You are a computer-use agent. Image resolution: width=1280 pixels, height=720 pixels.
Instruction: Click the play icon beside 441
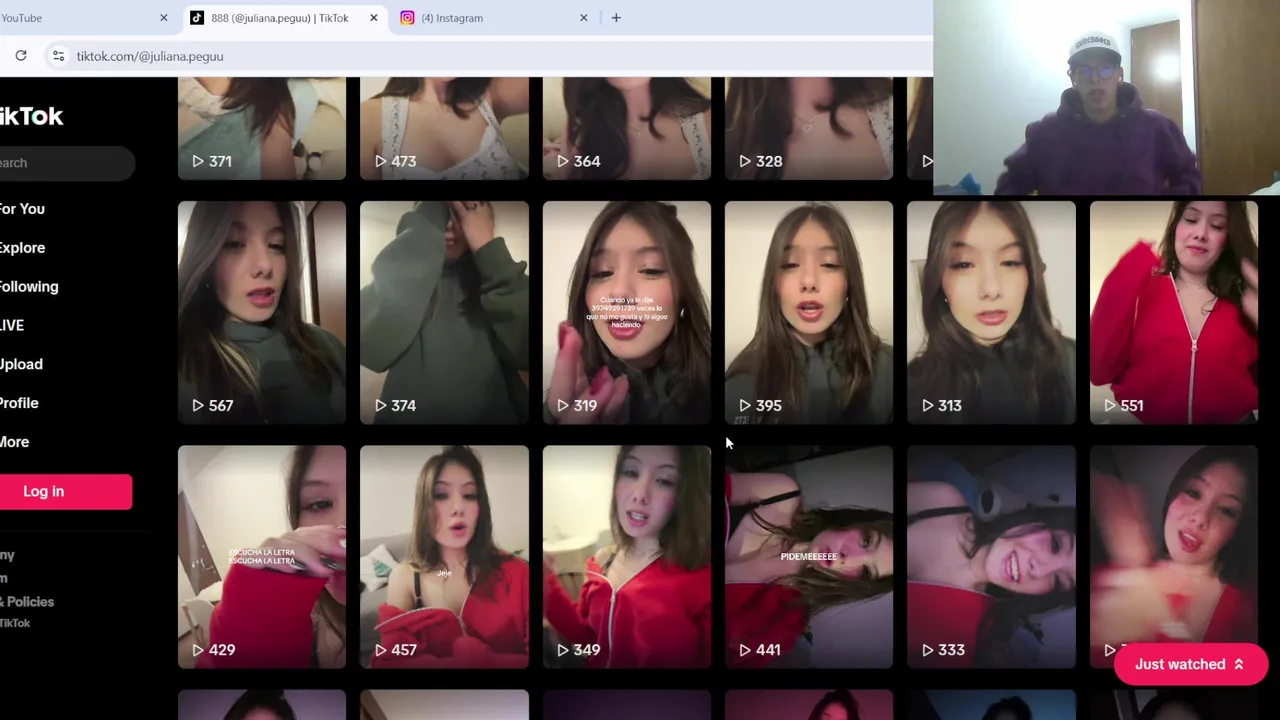(745, 650)
